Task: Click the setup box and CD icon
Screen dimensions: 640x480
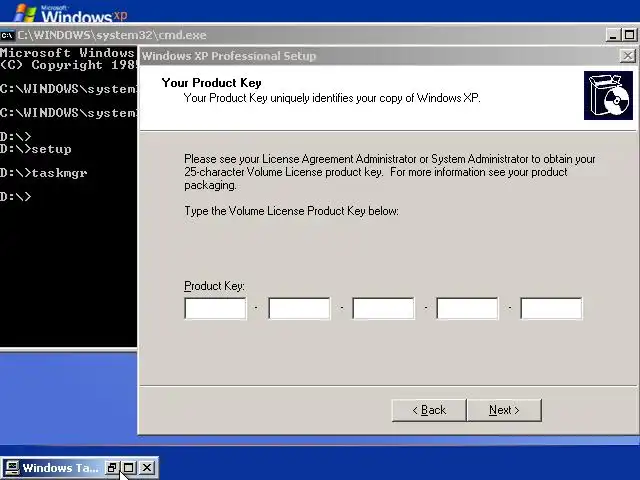Action: tap(608, 96)
